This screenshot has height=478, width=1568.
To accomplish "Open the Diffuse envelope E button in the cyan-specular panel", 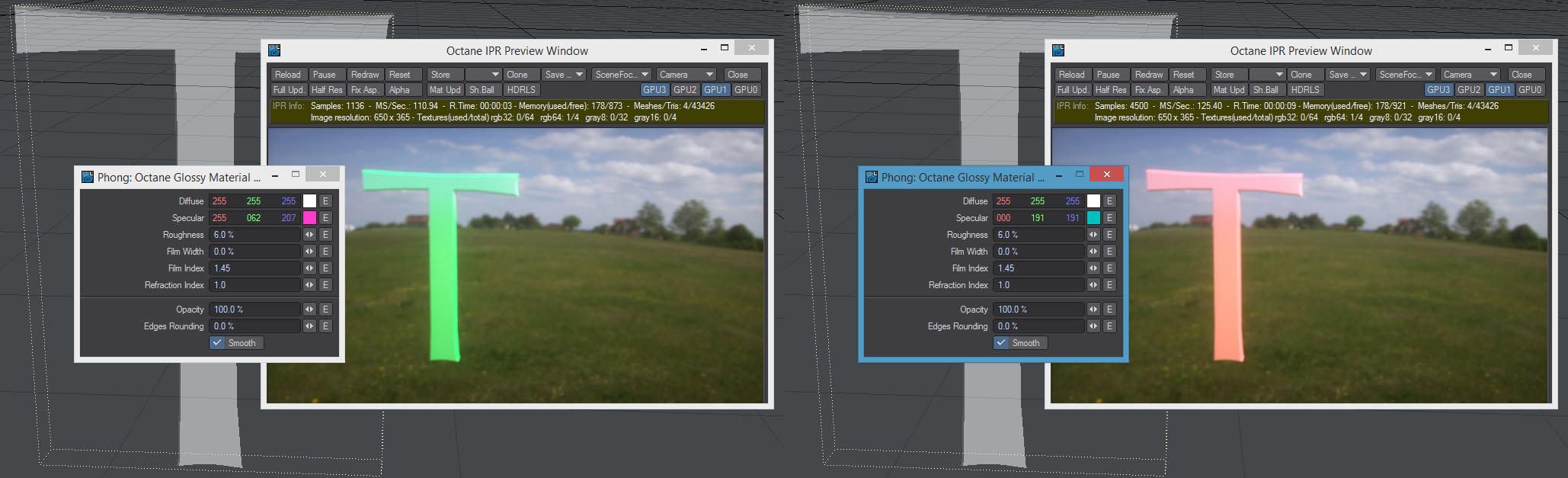I will (1109, 201).
